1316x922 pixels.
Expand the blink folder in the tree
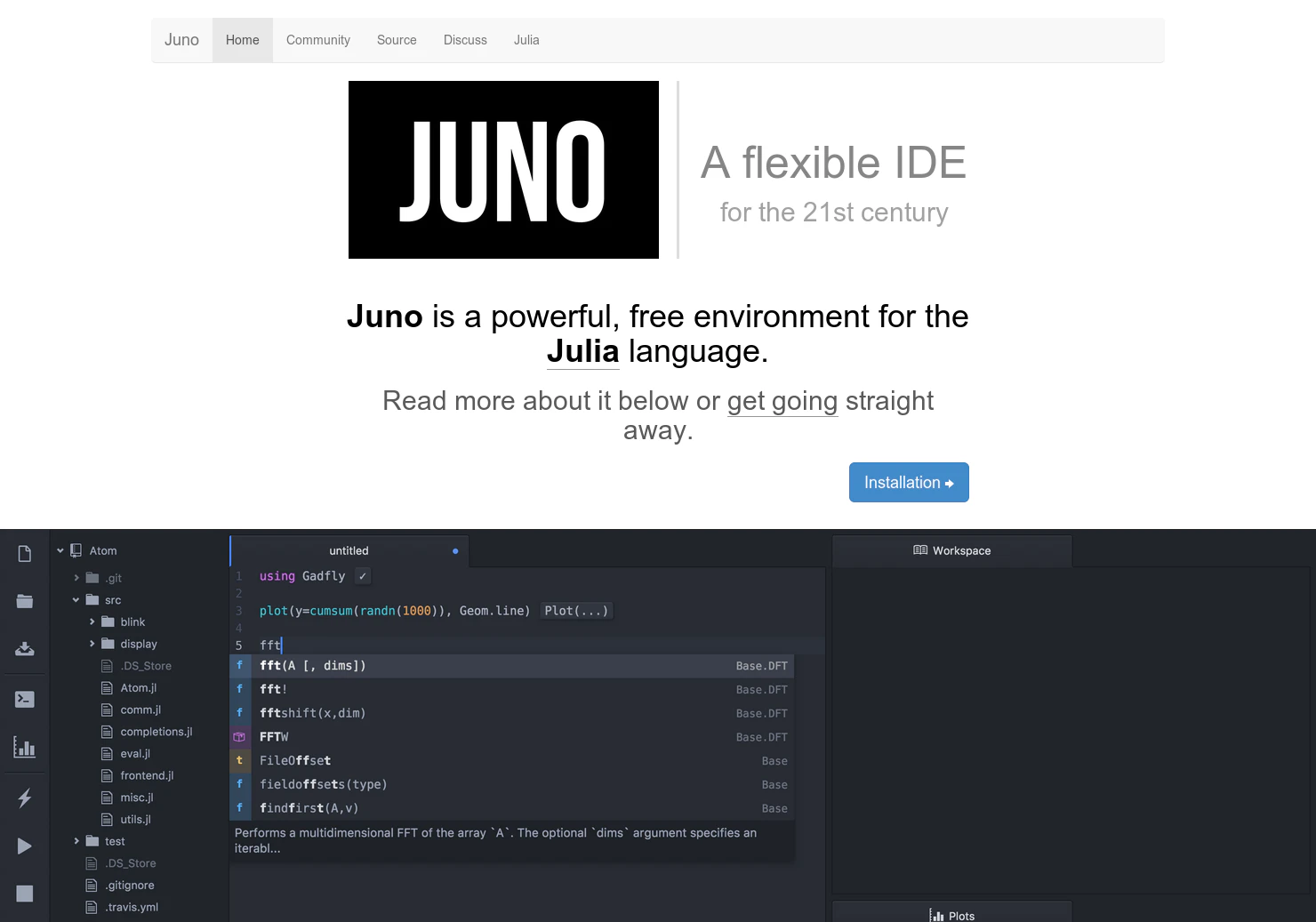click(x=91, y=621)
